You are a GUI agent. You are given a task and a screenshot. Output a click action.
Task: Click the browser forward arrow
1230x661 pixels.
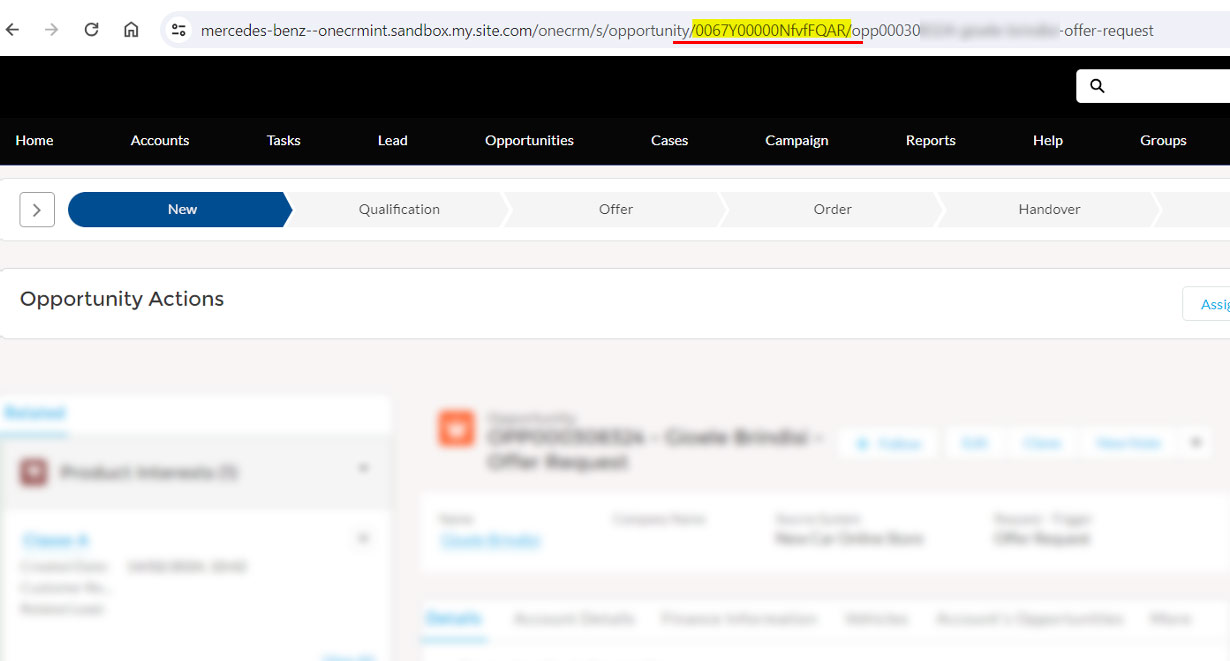click(x=52, y=30)
